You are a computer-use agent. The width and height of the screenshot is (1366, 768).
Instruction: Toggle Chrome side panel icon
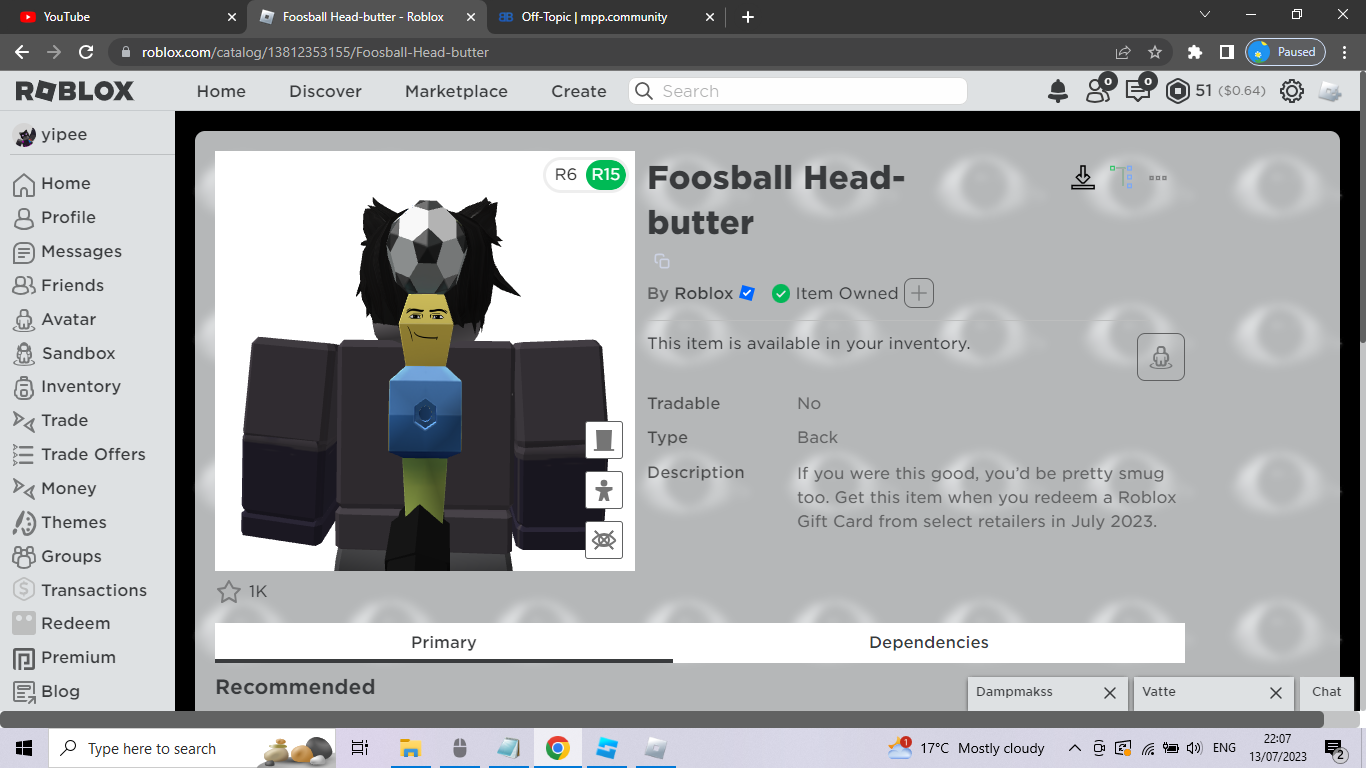1227,52
